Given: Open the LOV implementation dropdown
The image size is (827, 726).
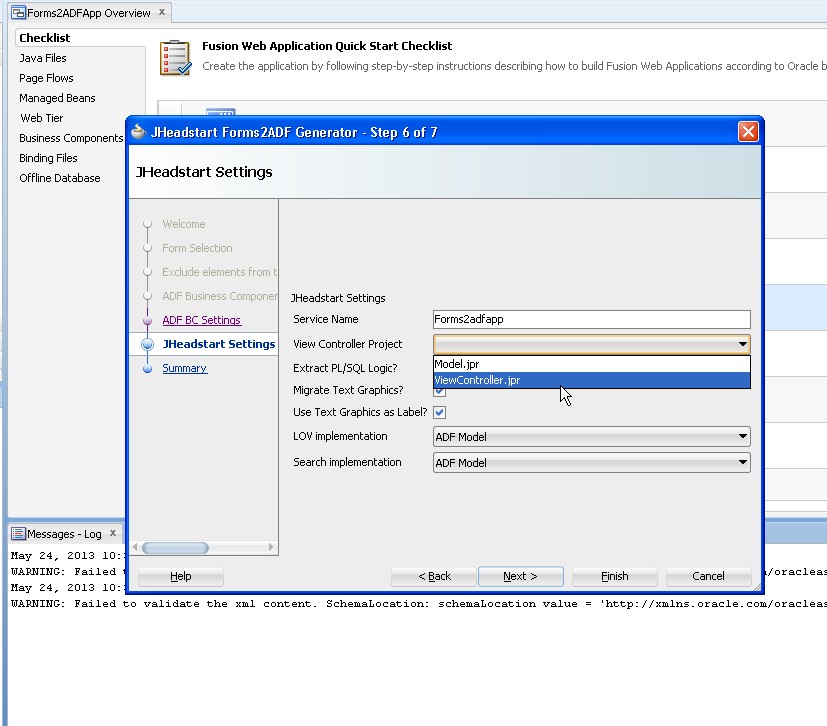Looking at the screenshot, I should [591, 437].
